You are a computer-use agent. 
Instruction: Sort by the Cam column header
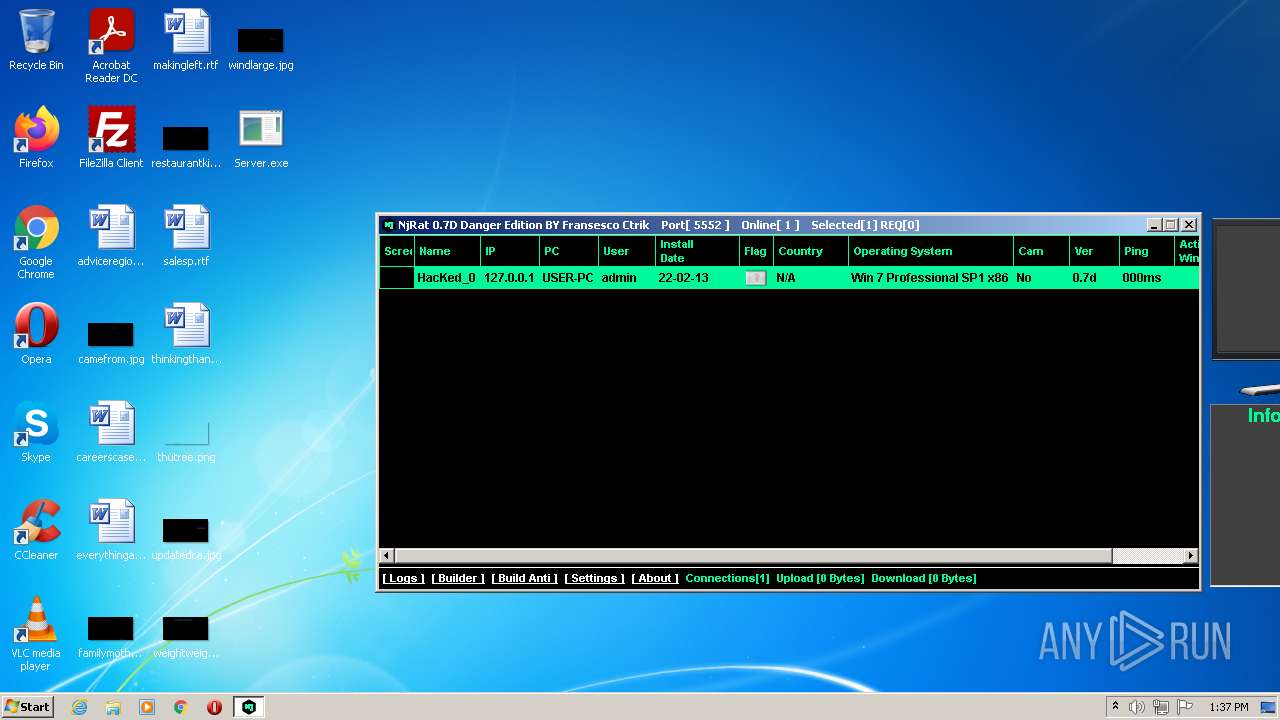(x=1041, y=251)
